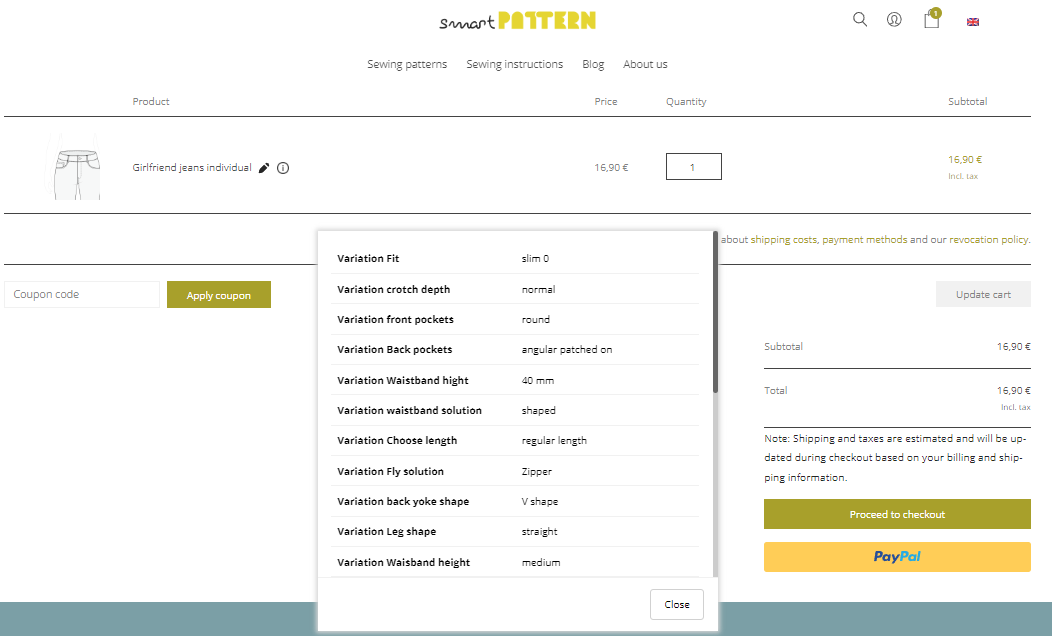1052x636 pixels.
Task: Open the About us page
Action: point(645,64)
